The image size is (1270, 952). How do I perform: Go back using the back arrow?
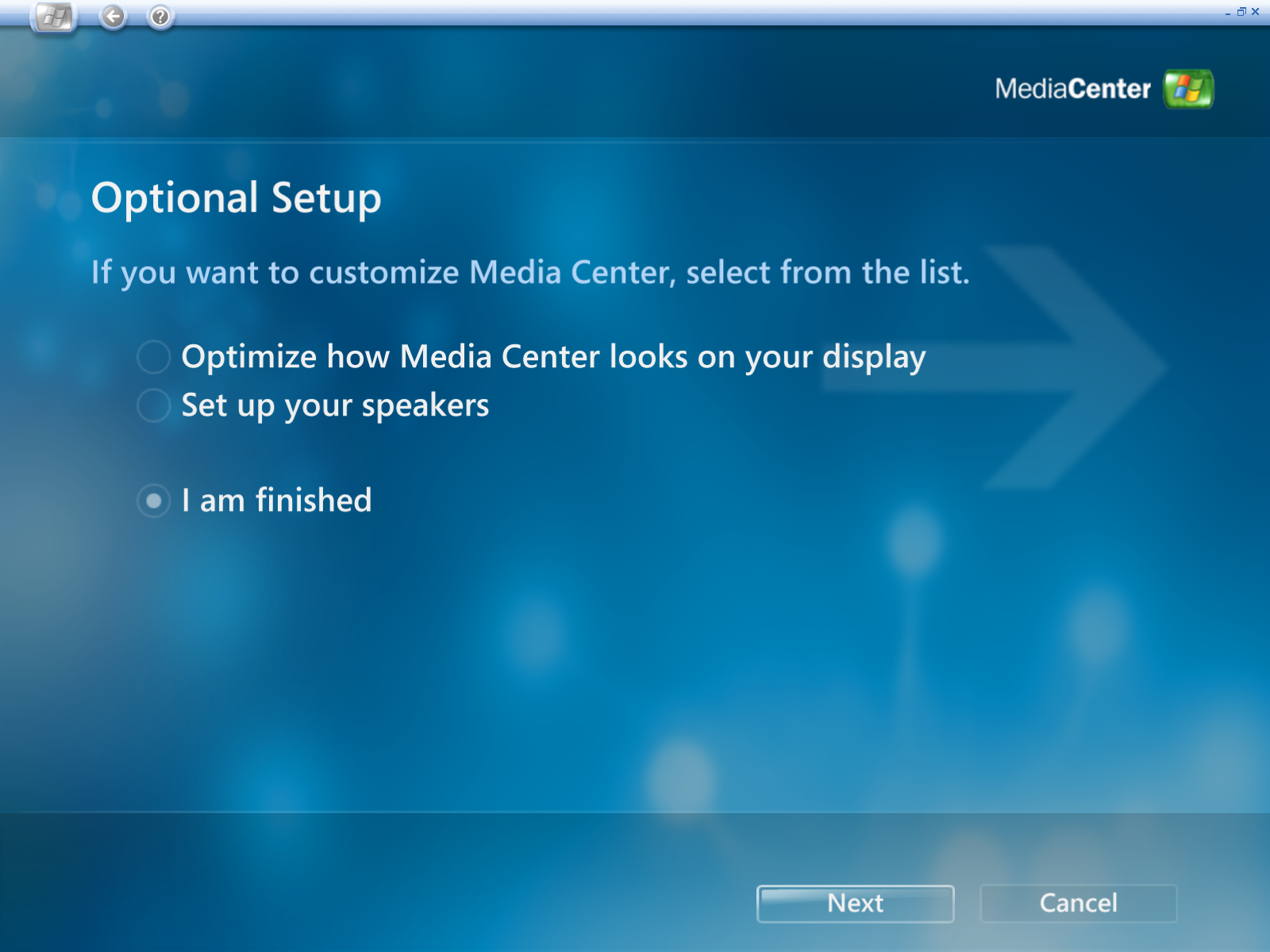pos(114,16)
